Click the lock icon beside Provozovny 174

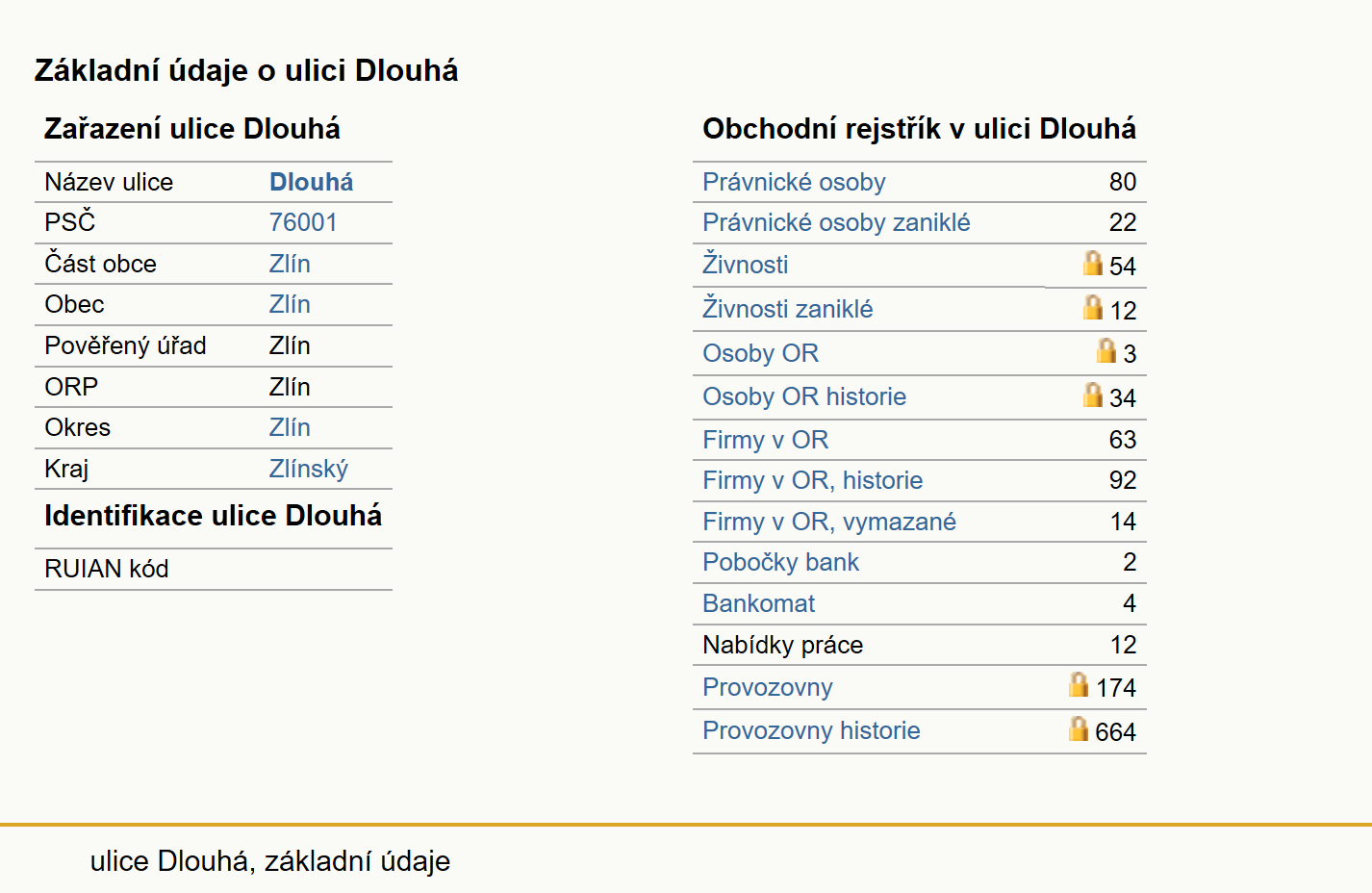tap(1079, 684)
